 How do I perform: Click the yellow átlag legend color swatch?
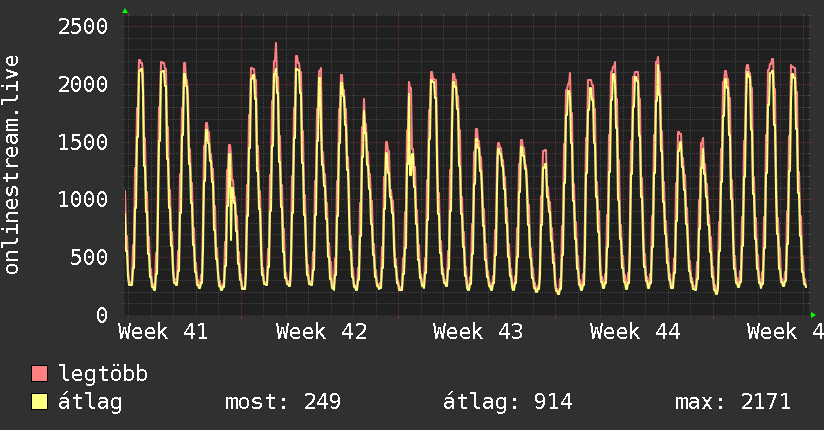(x=39, y=401)
